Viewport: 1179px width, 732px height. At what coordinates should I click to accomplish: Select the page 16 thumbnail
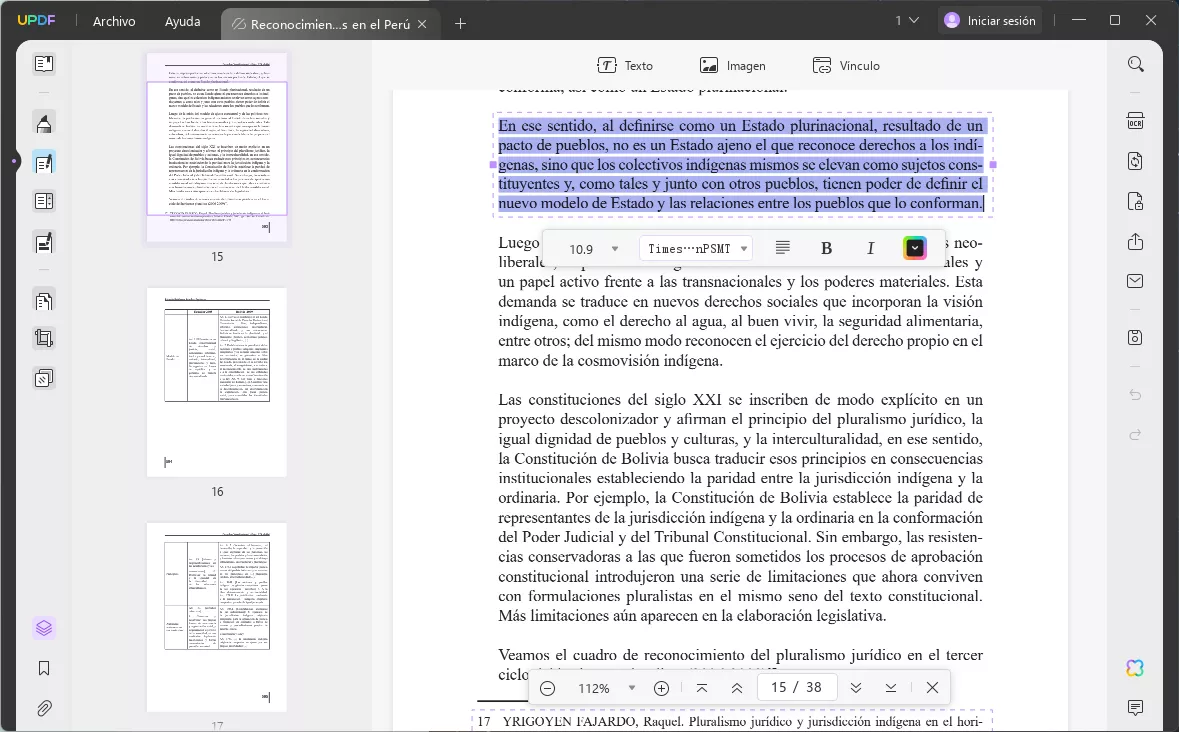pos(217,382)
